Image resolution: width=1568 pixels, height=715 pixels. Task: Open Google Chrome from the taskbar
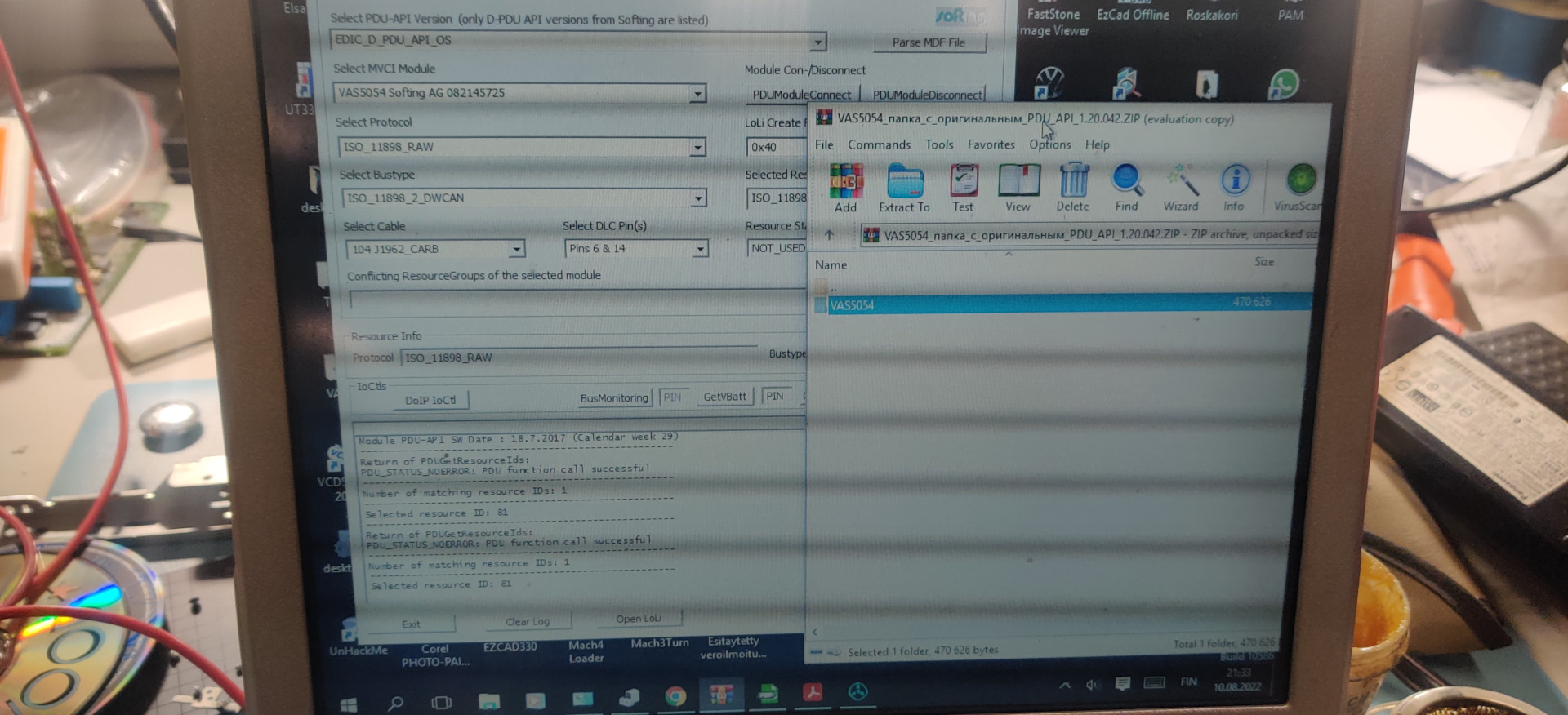(x=675, y=696)
